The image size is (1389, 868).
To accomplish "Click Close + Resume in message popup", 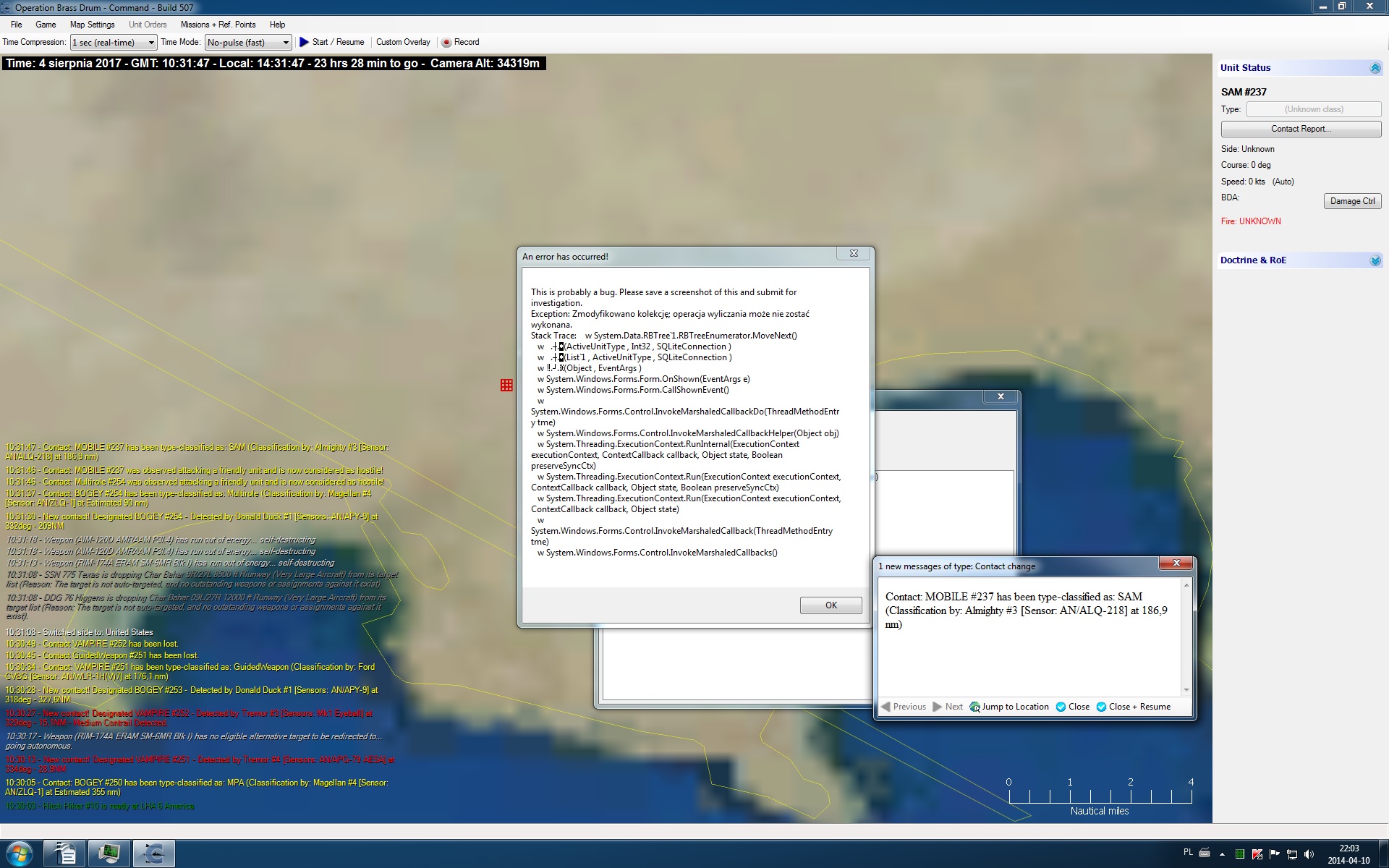I will 1134,707.
